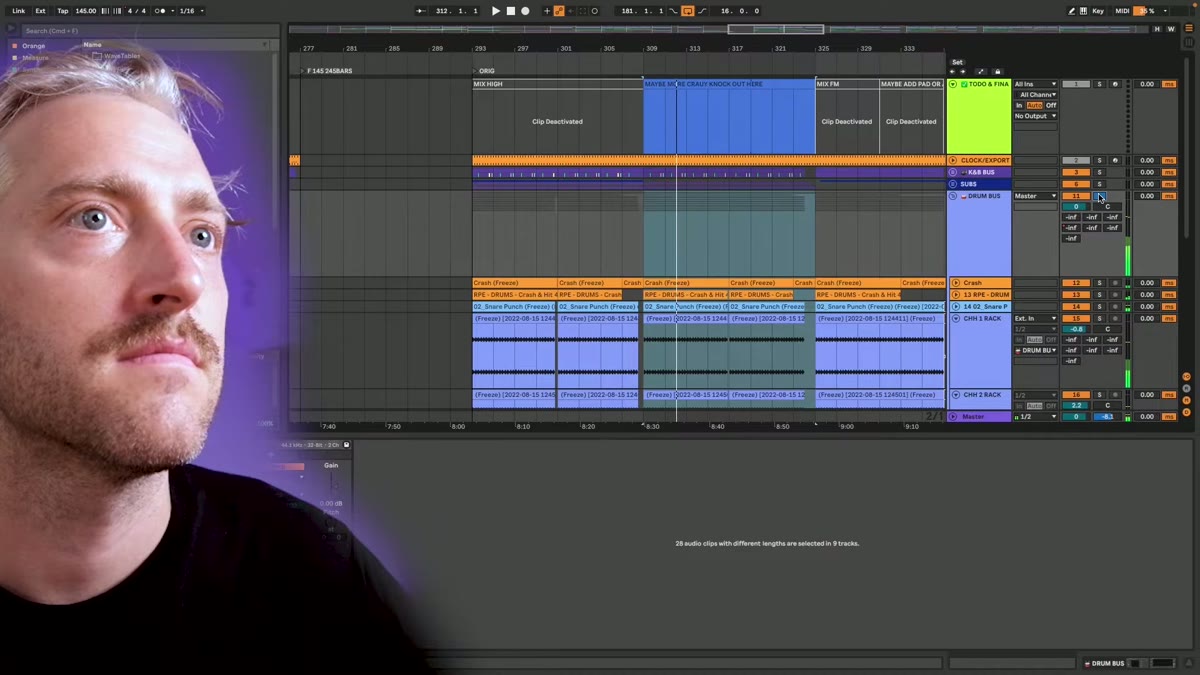The height and width of the screenshot is (675, 1200).
Task: Open CHH 1 RACK DRUM BUS output dropdown
Action: coord(1036,351)
